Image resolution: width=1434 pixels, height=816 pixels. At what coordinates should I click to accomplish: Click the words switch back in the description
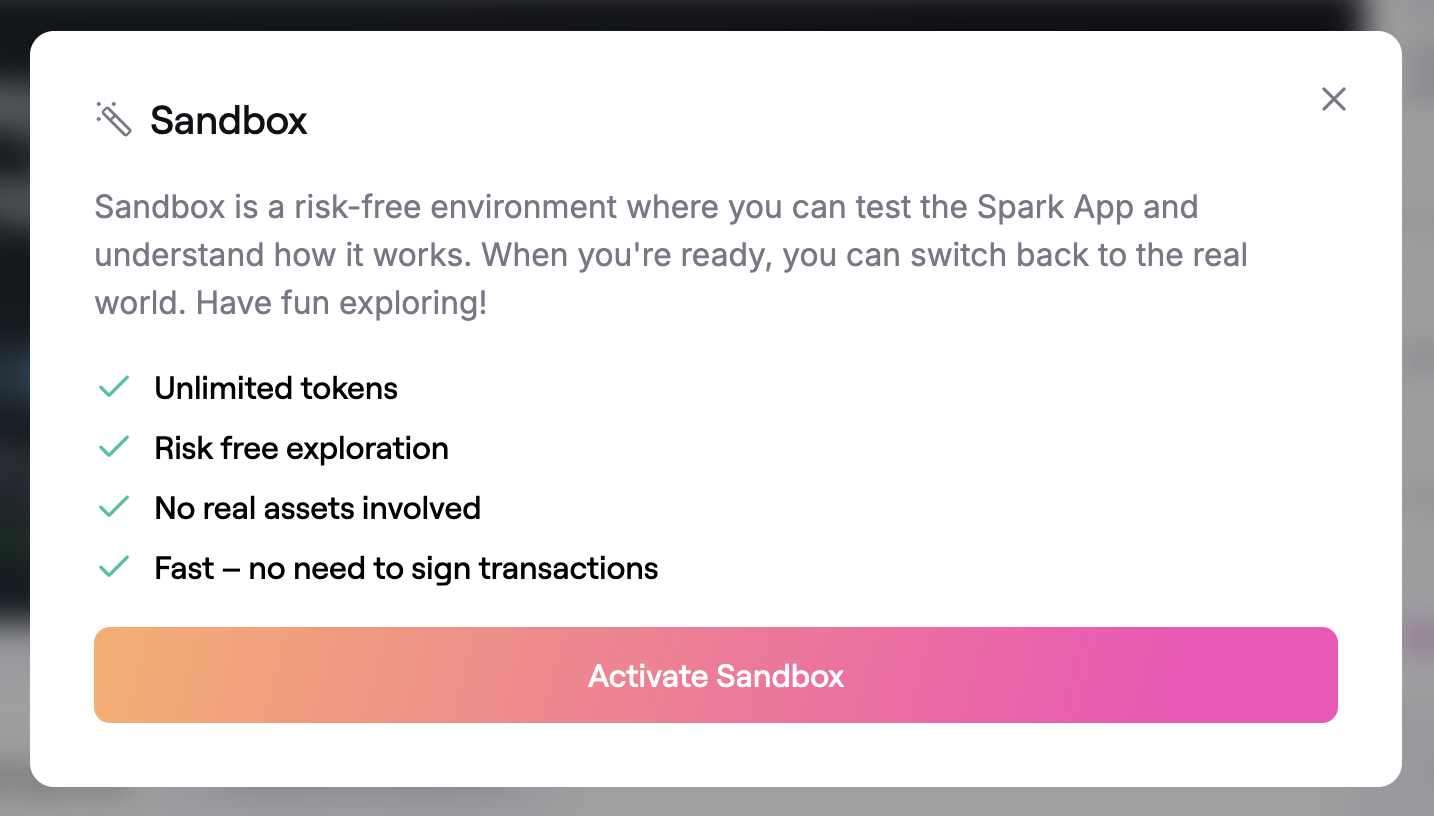coord(959,255)
